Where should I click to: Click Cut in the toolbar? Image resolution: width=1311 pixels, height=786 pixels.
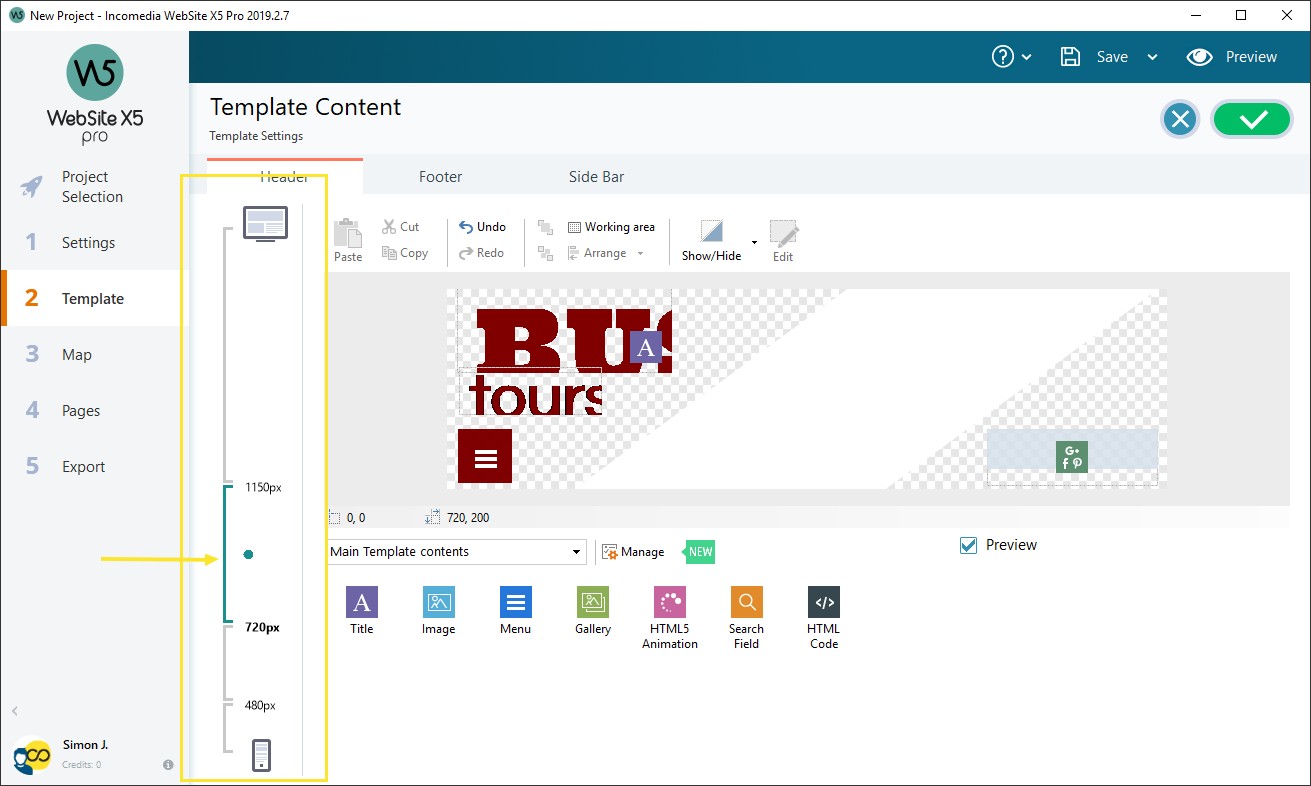[x=400, y=227]
